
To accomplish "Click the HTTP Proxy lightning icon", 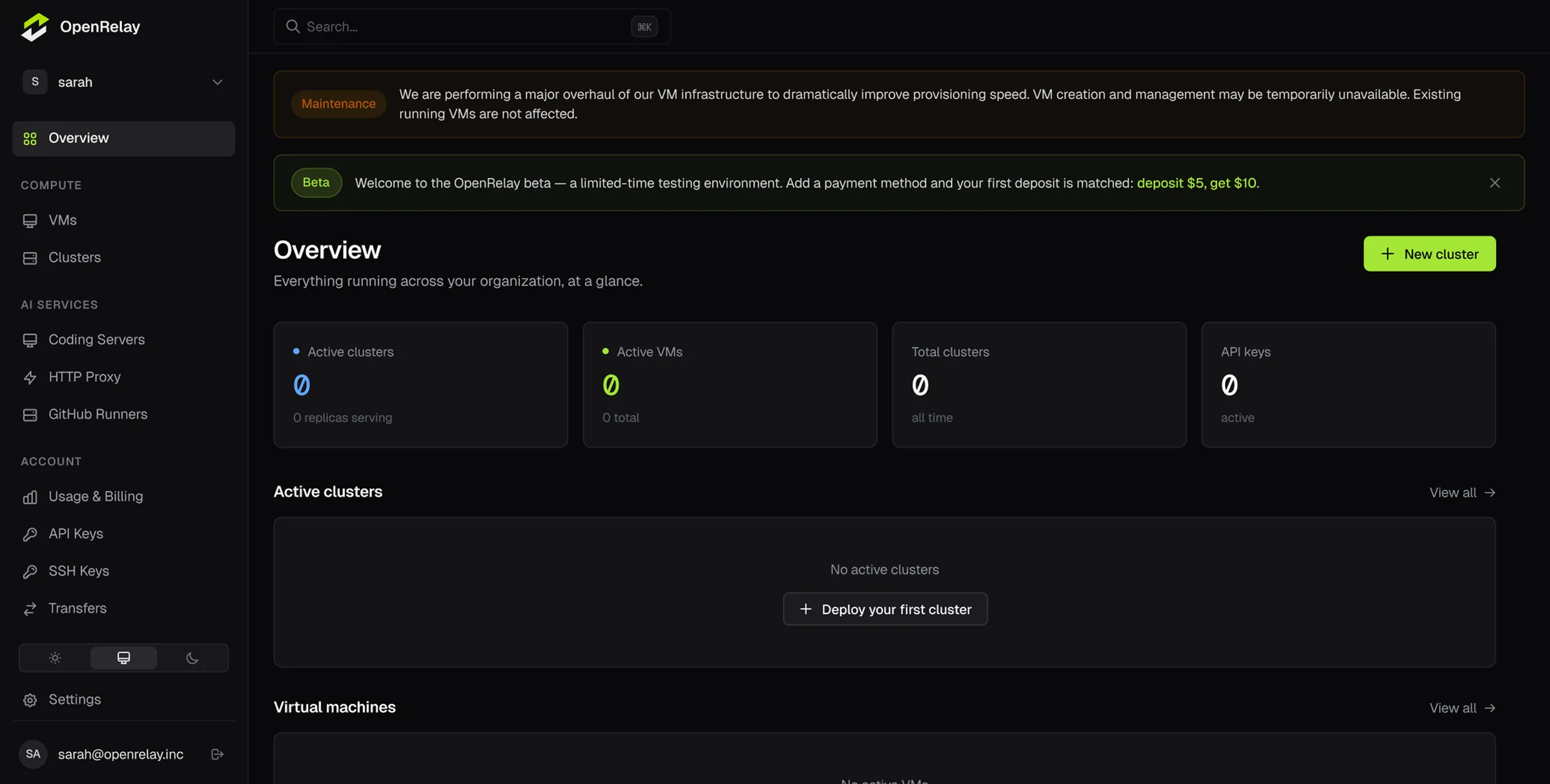I will (x=30, y=377).
